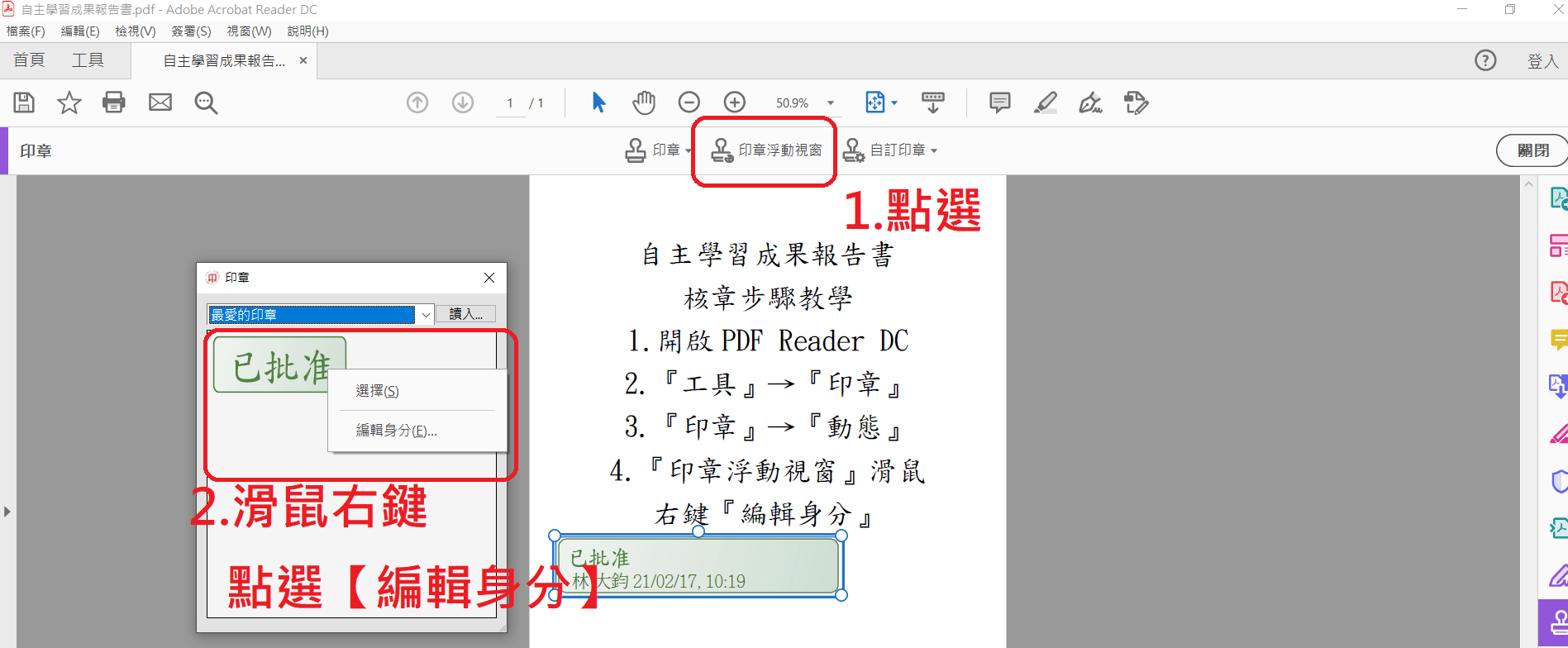1568x648 pixels.
Task: Click 登入 sign in link
Action: tap(1542, 61)
